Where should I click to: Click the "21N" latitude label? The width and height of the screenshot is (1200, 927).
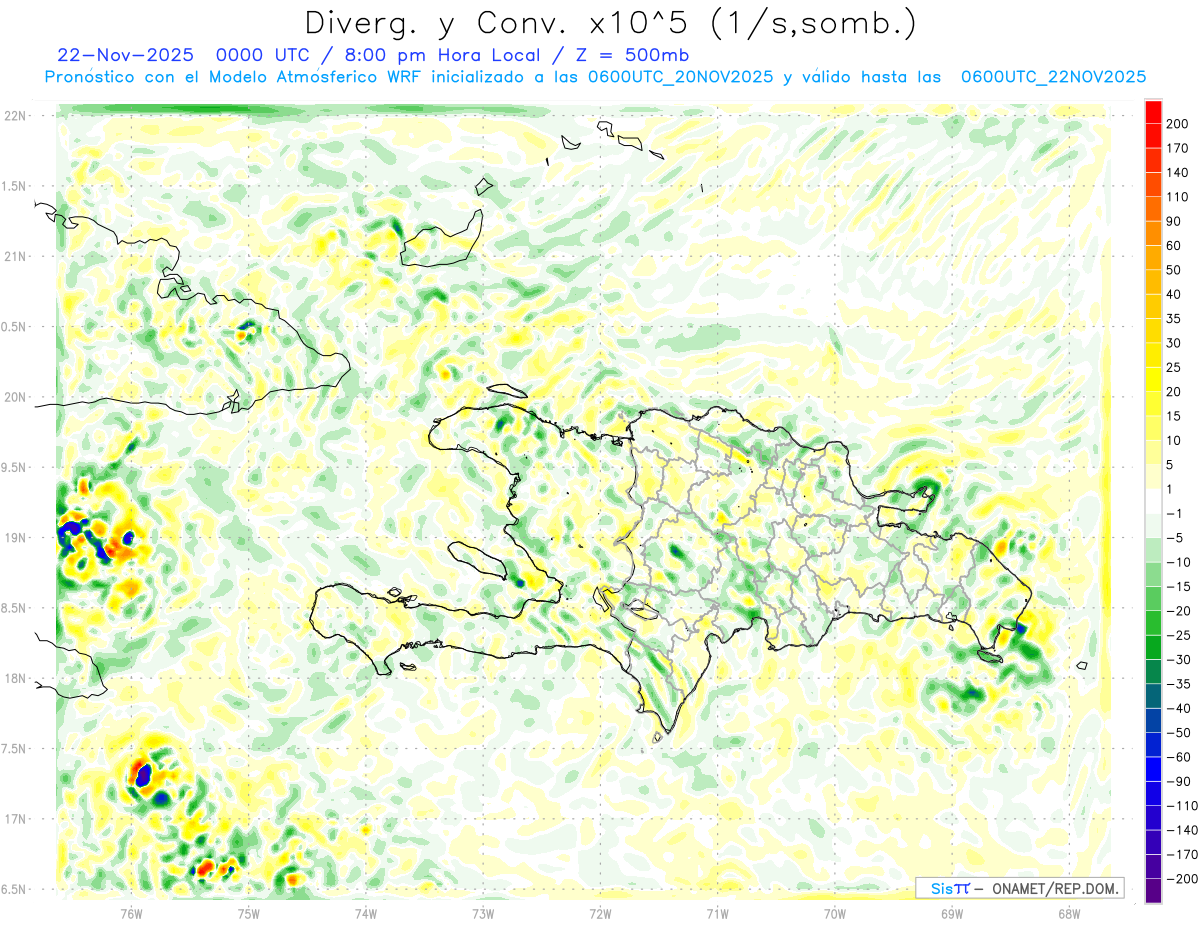pyautogui.click(x=14, y=256)
